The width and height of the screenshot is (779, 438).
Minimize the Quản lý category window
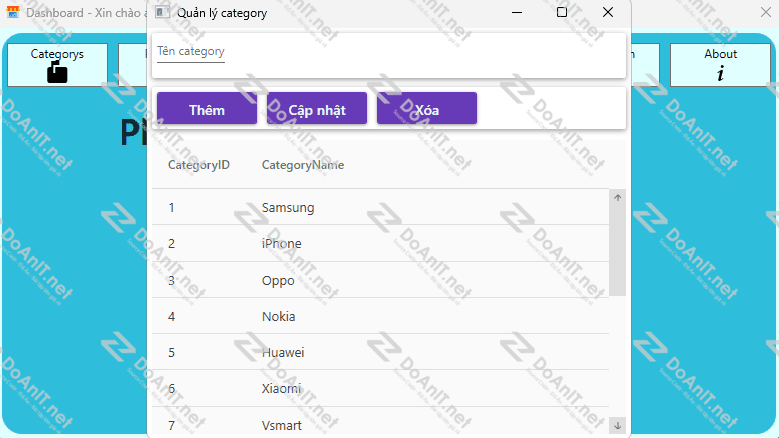[517, 12]
